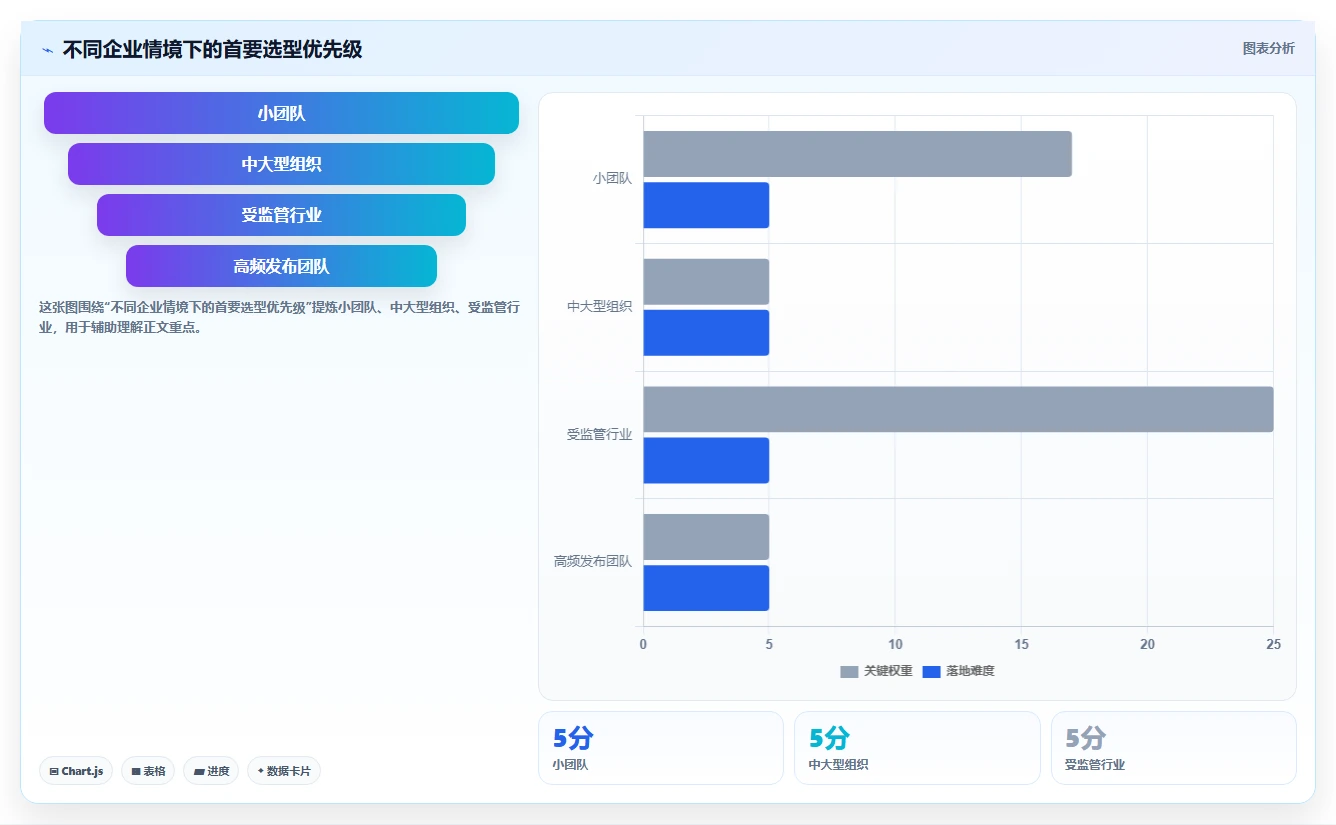Screen dimensions: 1336x825
Task: Click the lightning icon beside the chart title
Action: point(47,50)
